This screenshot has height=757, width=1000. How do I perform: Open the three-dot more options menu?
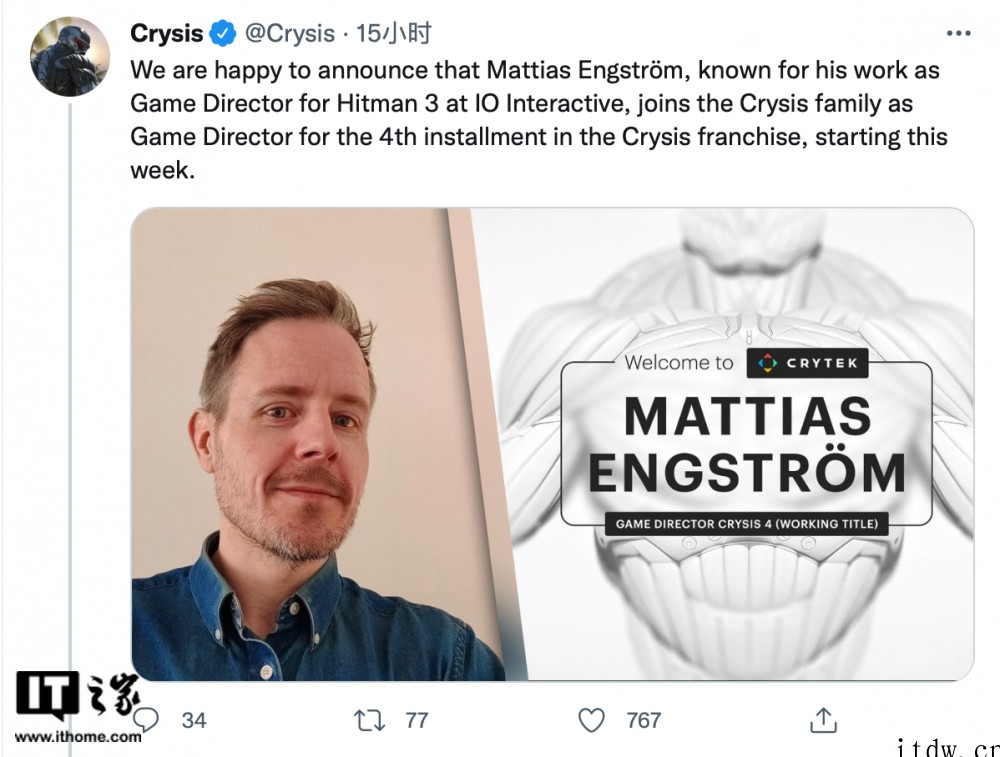(x=958, y=33)
